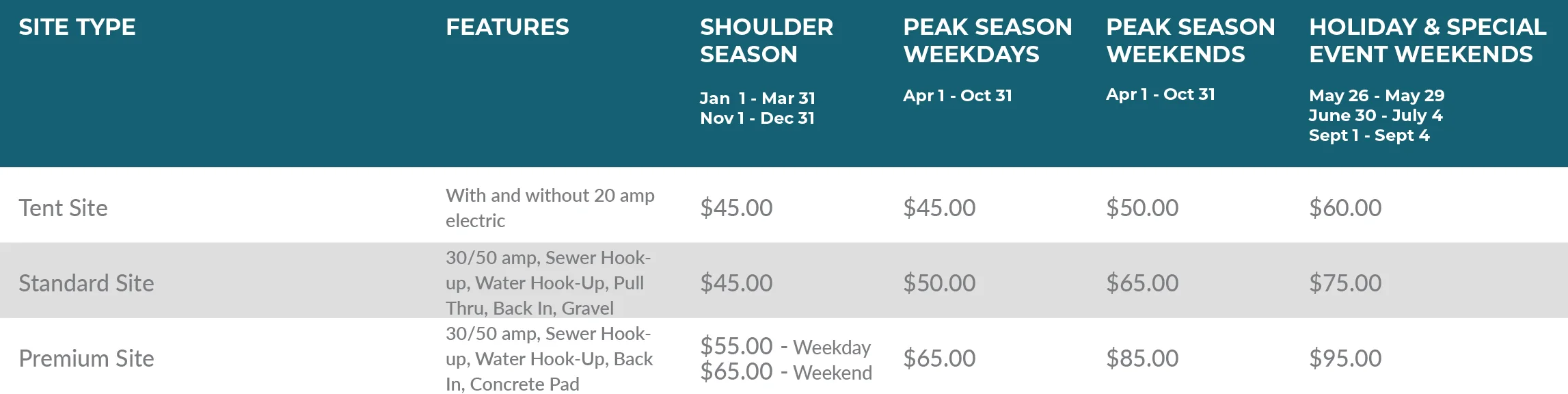Select the PEAK SEASON WEEKDAYS header
Image resolution: width=1568 pixels, height=394 pixels.
pyautogui.click(x=987, y=41)
